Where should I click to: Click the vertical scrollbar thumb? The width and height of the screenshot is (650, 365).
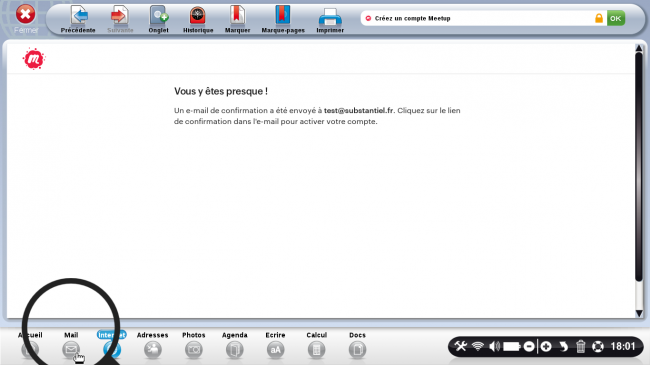[x=639, y=168]
